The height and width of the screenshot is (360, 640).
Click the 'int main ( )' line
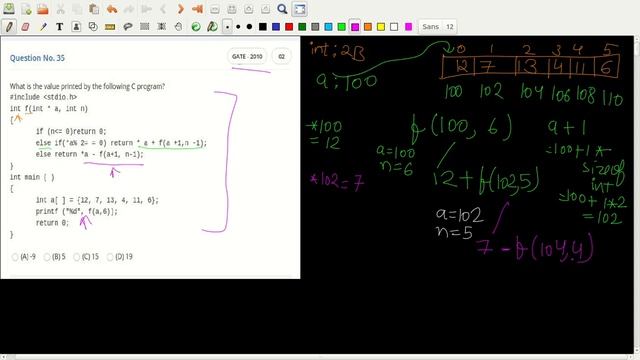coord(32,177)
